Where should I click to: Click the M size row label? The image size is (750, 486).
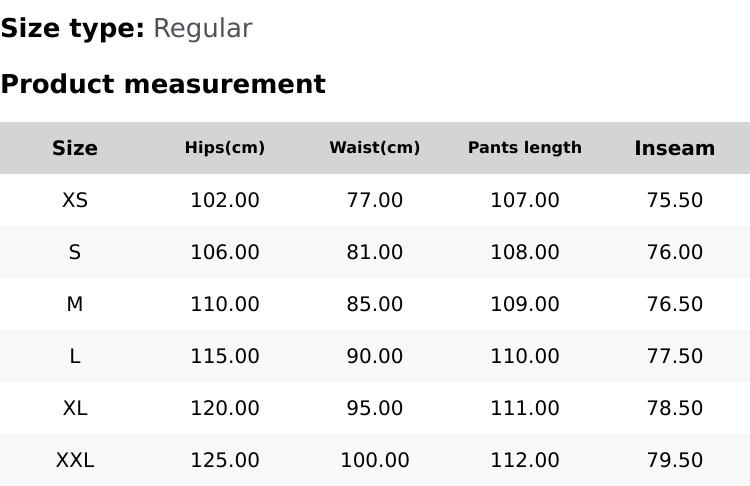point(75,304)
